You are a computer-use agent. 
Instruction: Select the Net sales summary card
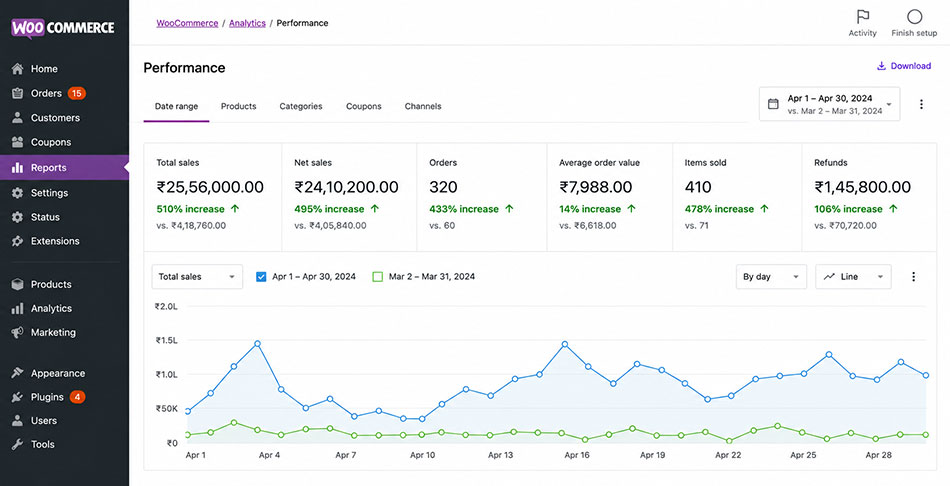[349, 197]
